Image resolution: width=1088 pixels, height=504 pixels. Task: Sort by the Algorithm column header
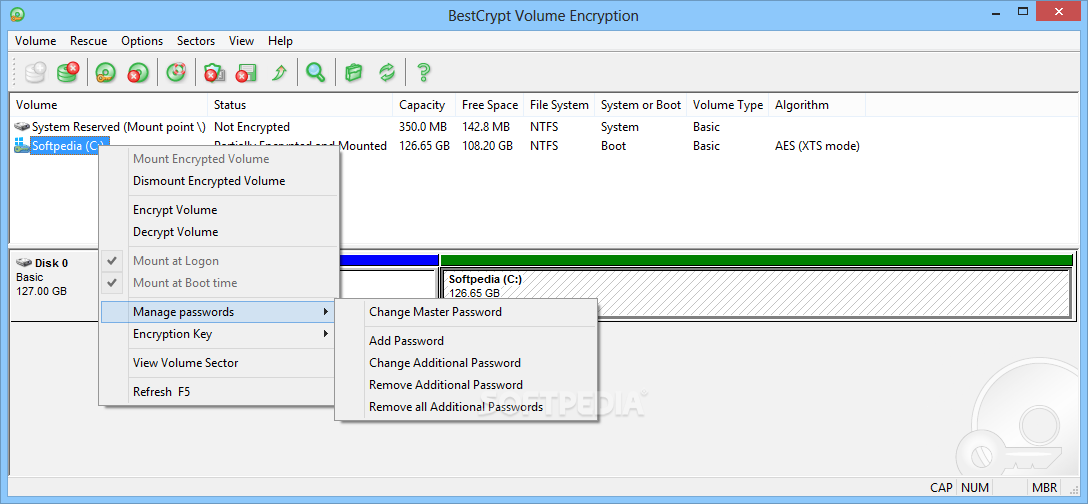817,105
